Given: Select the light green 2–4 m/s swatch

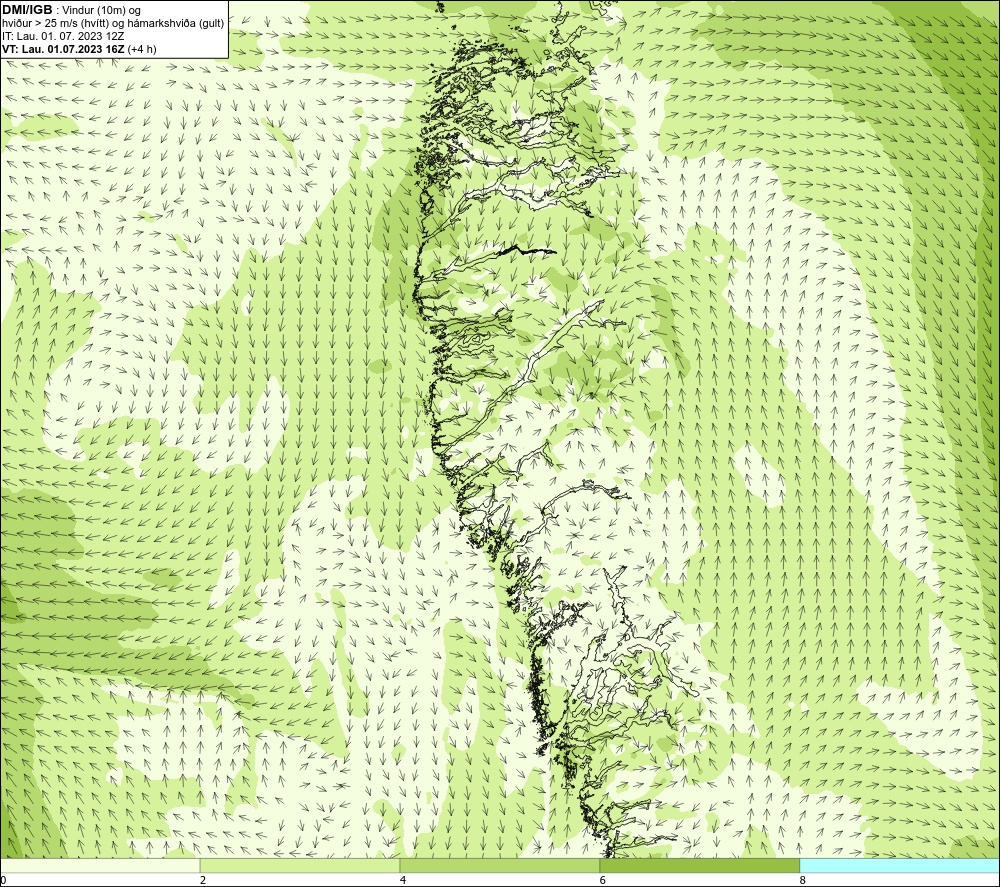Looking at the screenshot, I should 300,865.
